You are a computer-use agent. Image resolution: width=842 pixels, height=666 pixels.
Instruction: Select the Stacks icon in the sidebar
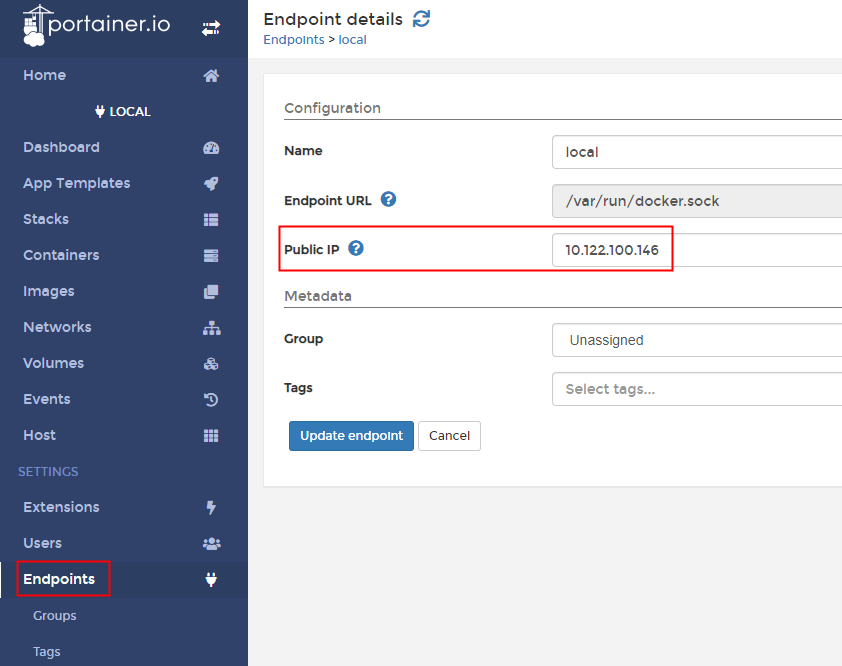[211, 219]
